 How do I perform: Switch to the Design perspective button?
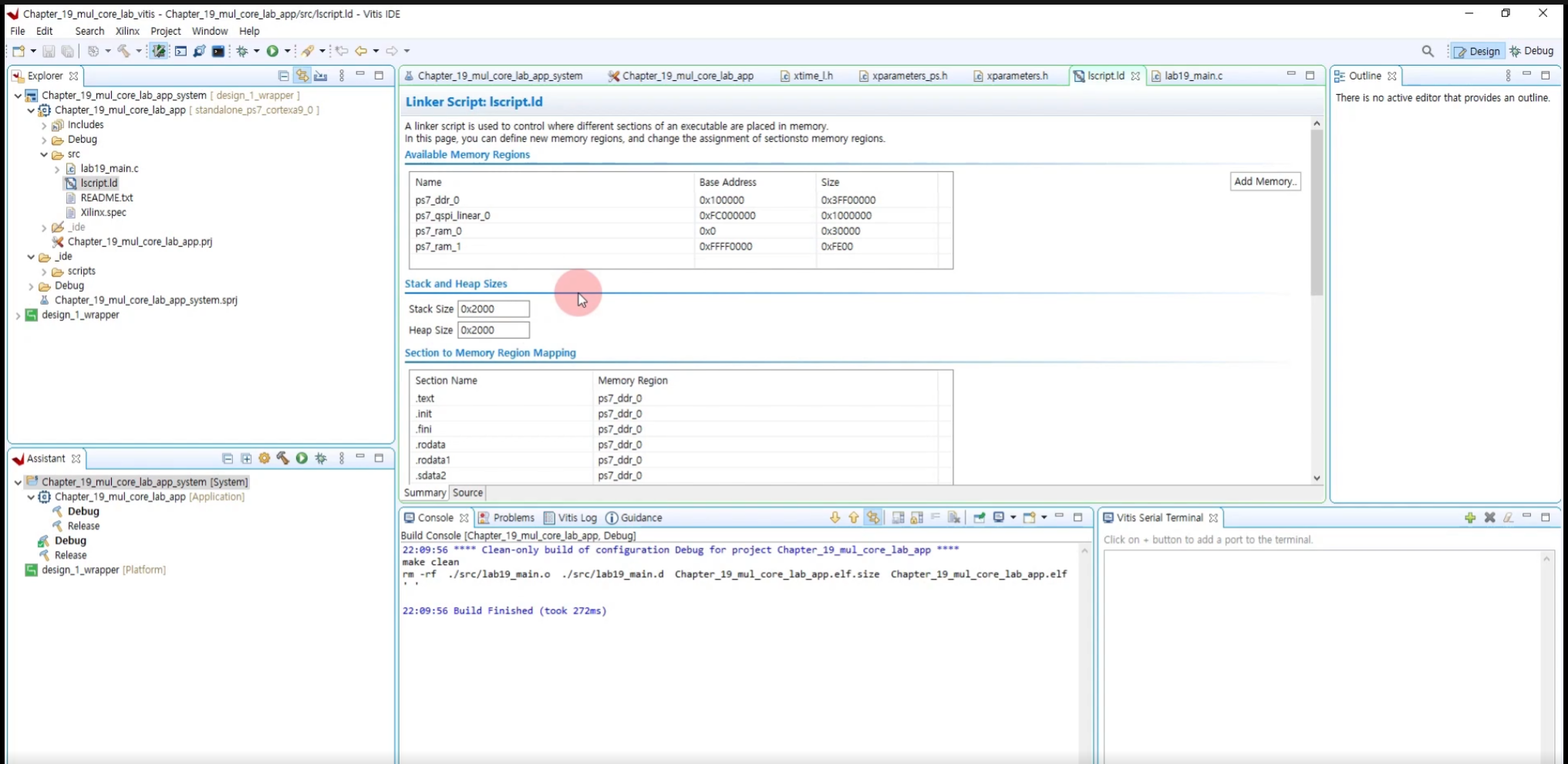pyautogui.click(x=1476, y=51)
